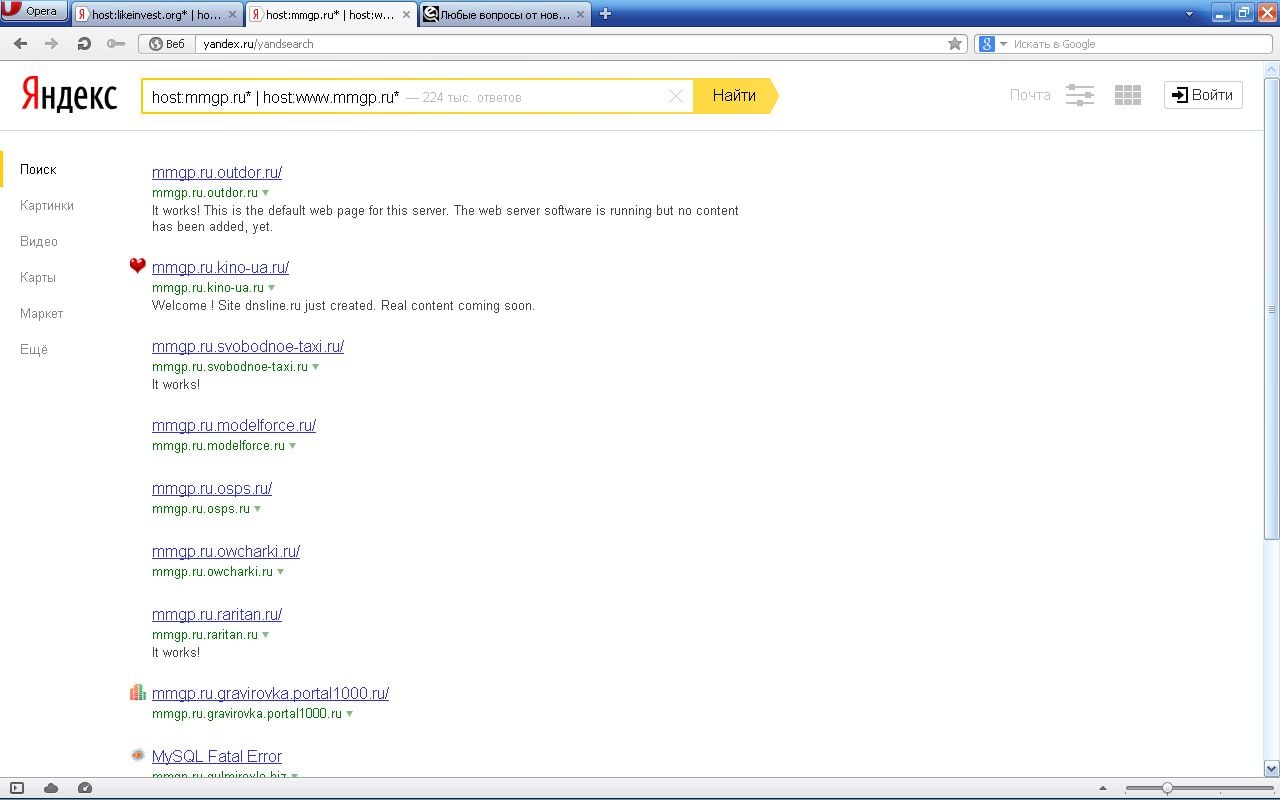The width and height of the screenshot is (1280, 800).
Task: Select Маркет in the left sidebar
Action: [42, 314]
